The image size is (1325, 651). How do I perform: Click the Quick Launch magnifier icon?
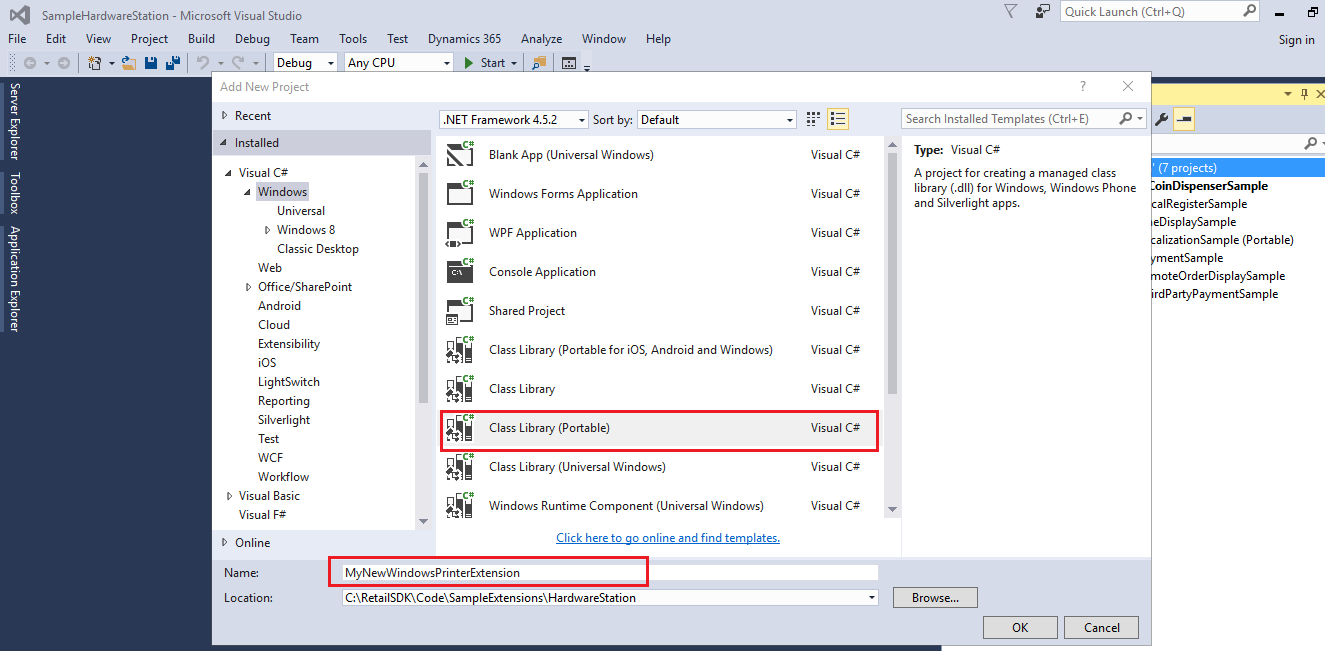coord(1250,11)
